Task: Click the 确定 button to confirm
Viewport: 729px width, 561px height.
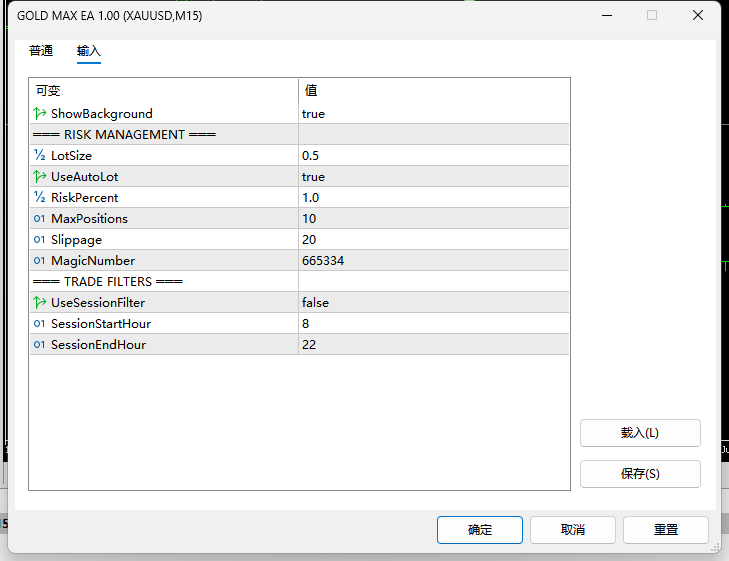Action: (480, 529)
